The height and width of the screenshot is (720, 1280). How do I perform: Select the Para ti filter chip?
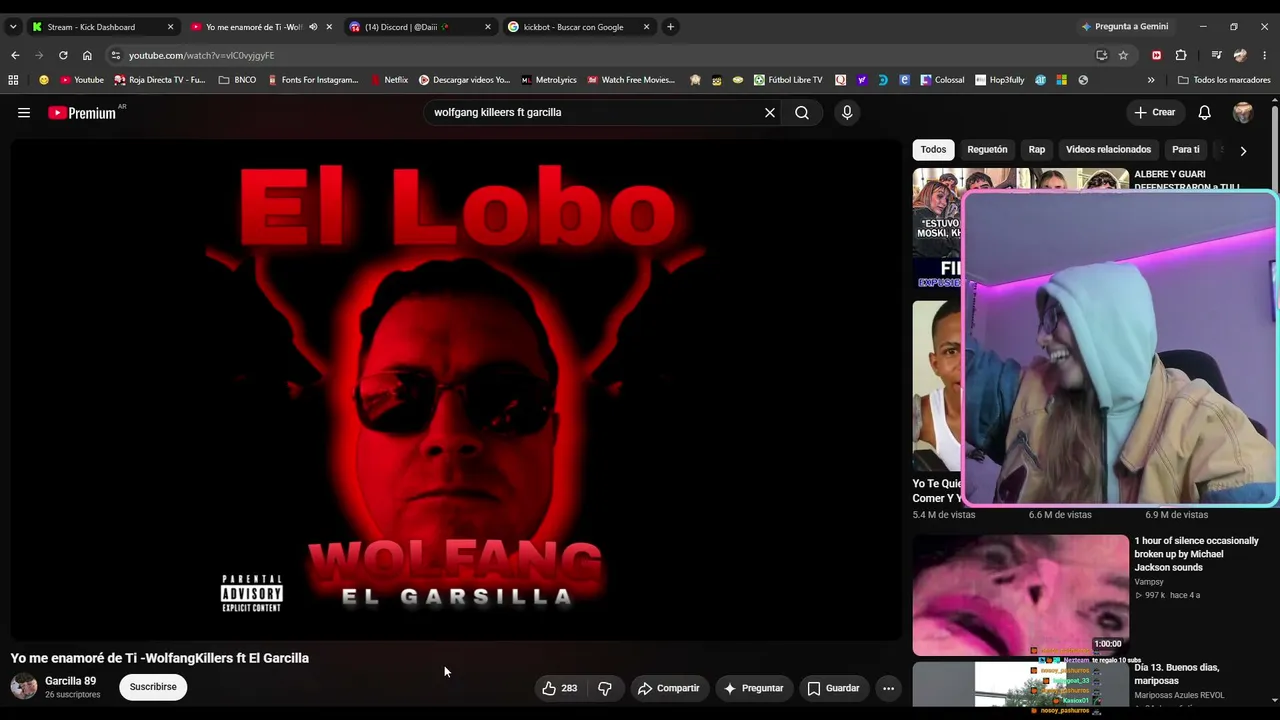pyautogui.click(x=1186, y=150)
